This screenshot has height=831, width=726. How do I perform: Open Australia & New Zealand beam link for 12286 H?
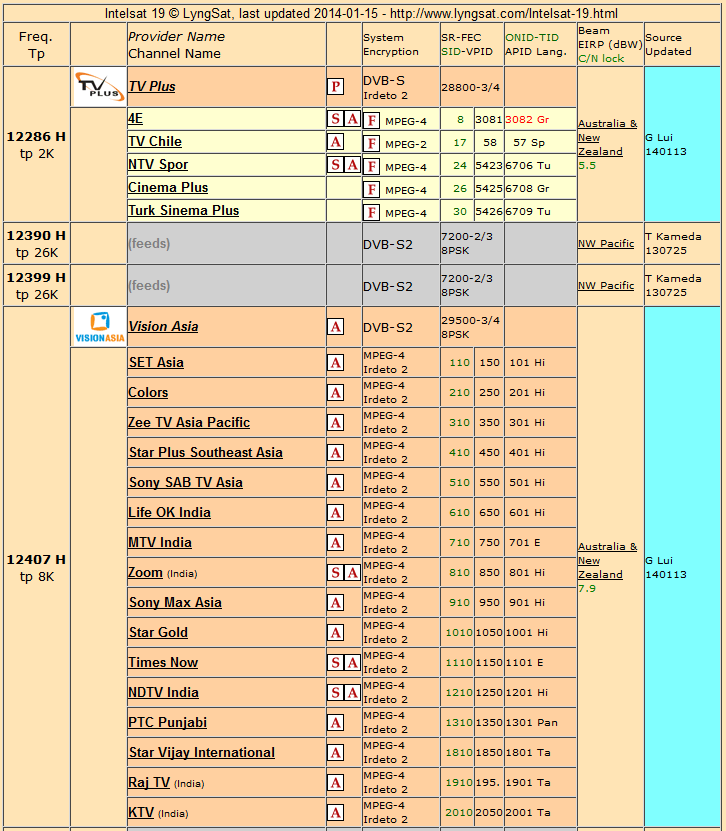607,138
